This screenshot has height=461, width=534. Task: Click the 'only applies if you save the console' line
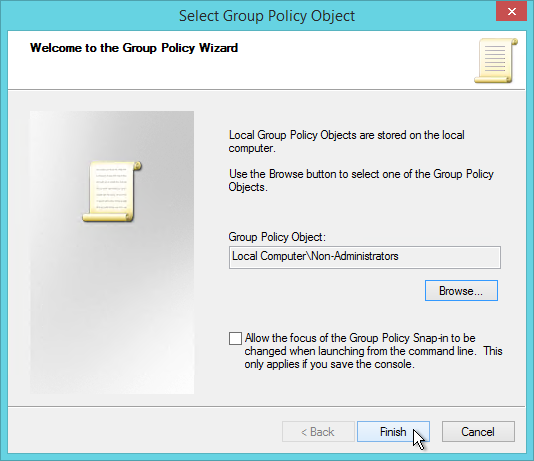pyautogui.click(x=329, y=364)
